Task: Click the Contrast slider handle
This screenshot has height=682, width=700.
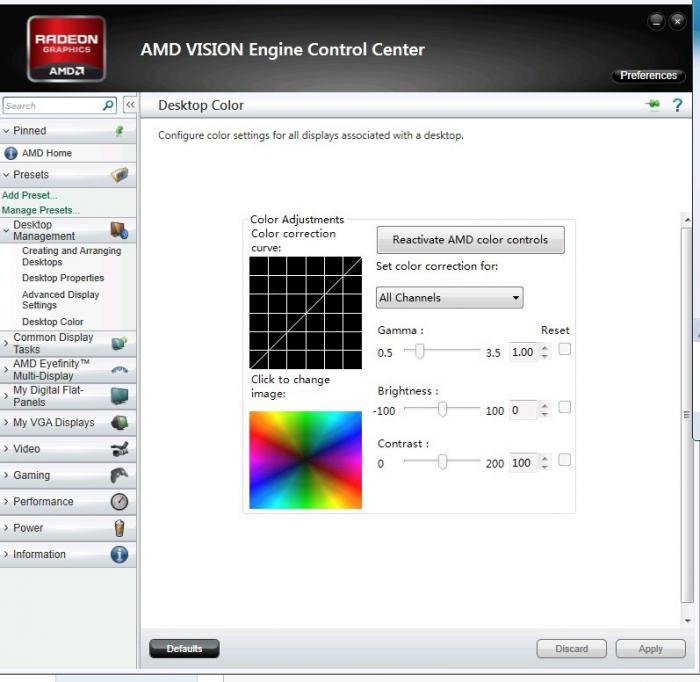Action: (x=442, y=462)
